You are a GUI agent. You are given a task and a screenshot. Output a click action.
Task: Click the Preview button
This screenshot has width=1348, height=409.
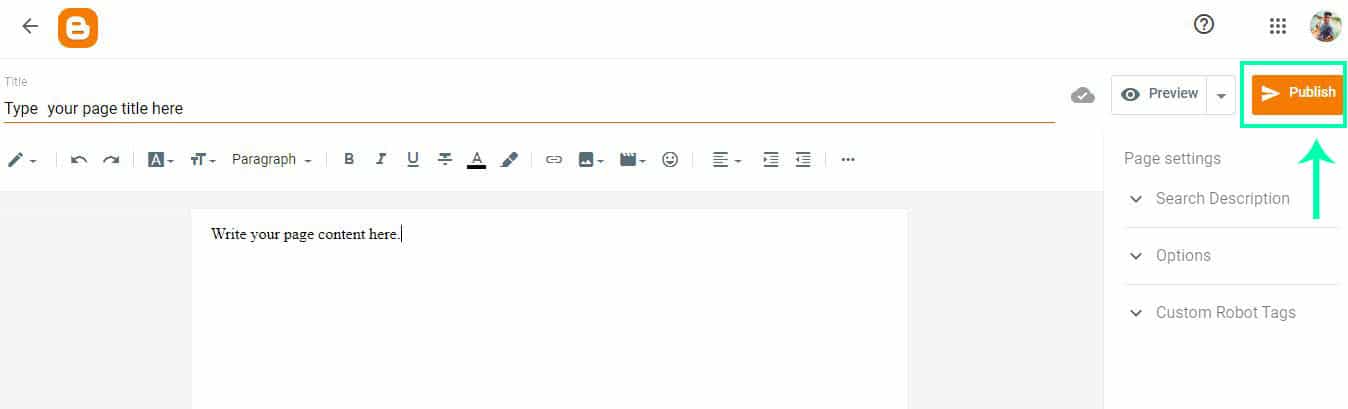[1159, 94]
